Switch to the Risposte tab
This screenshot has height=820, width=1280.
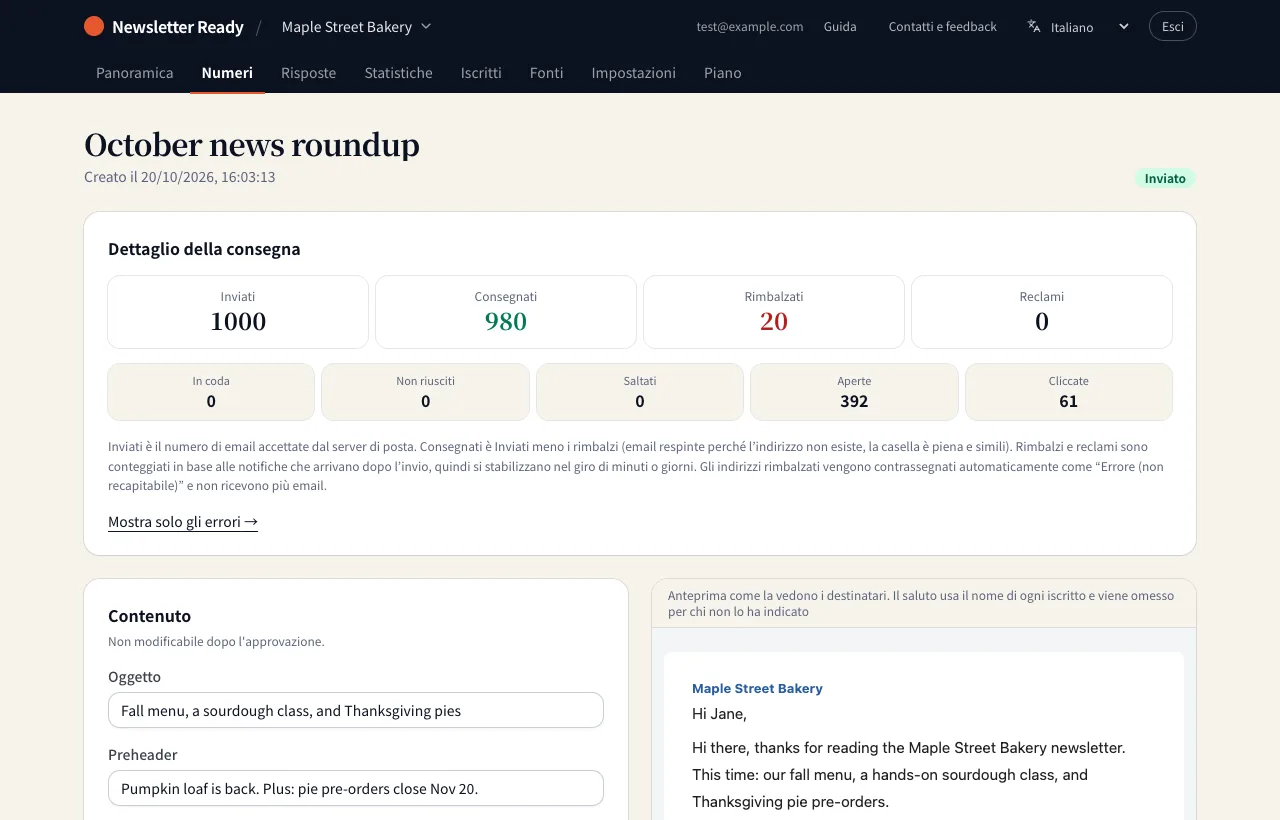(308, 73)
